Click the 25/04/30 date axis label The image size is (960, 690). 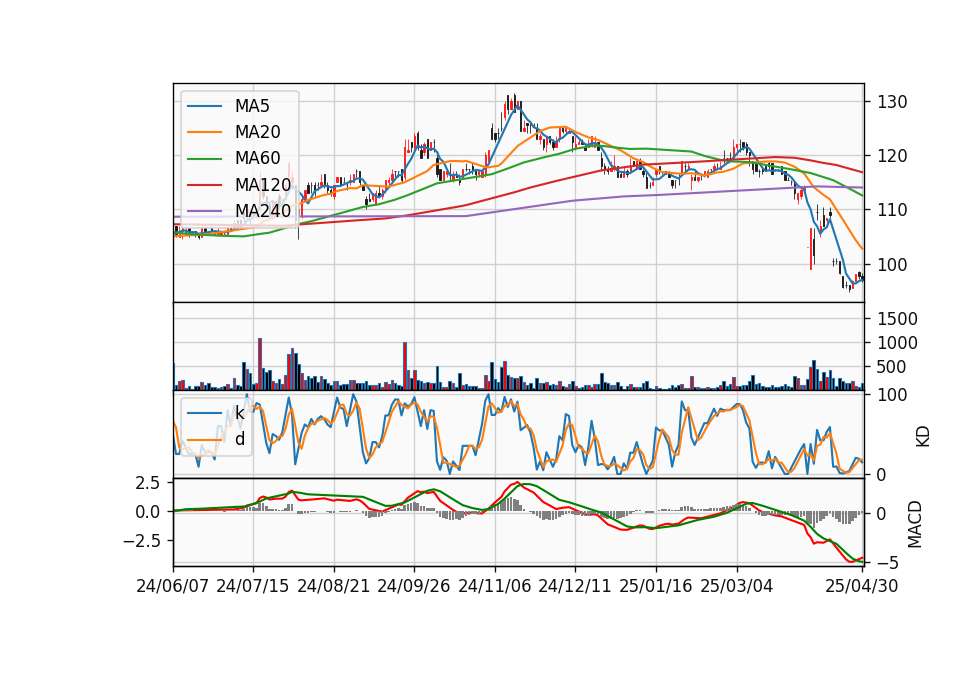click(862, 586)
